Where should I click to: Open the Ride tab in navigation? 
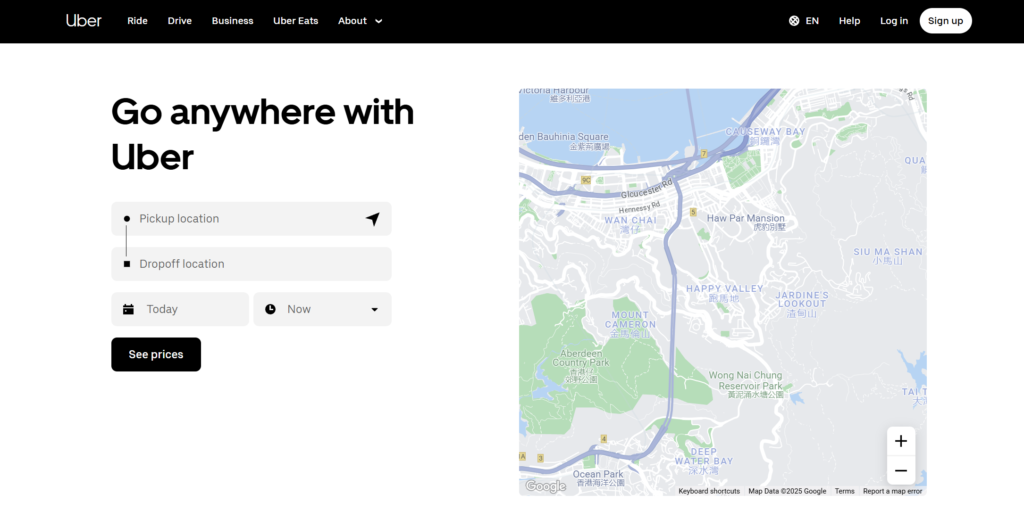tap(137, 21)
